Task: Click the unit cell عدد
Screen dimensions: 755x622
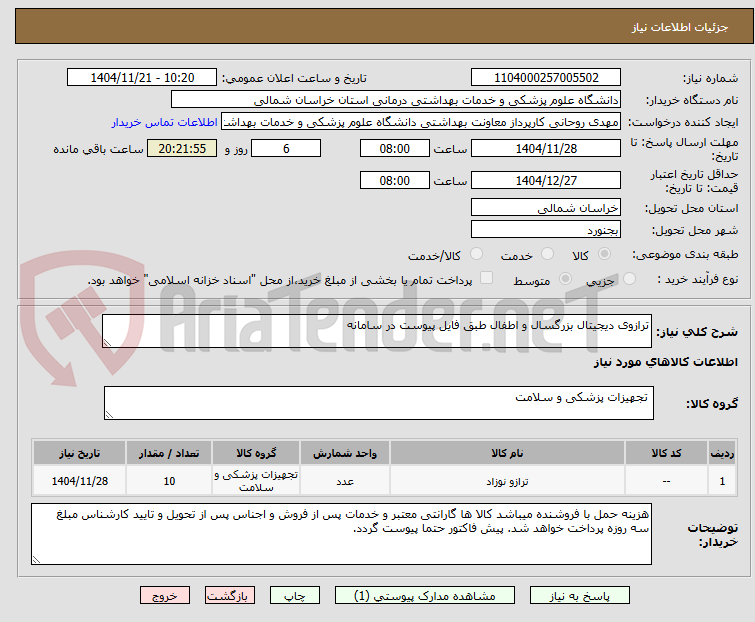Action: 345,481
